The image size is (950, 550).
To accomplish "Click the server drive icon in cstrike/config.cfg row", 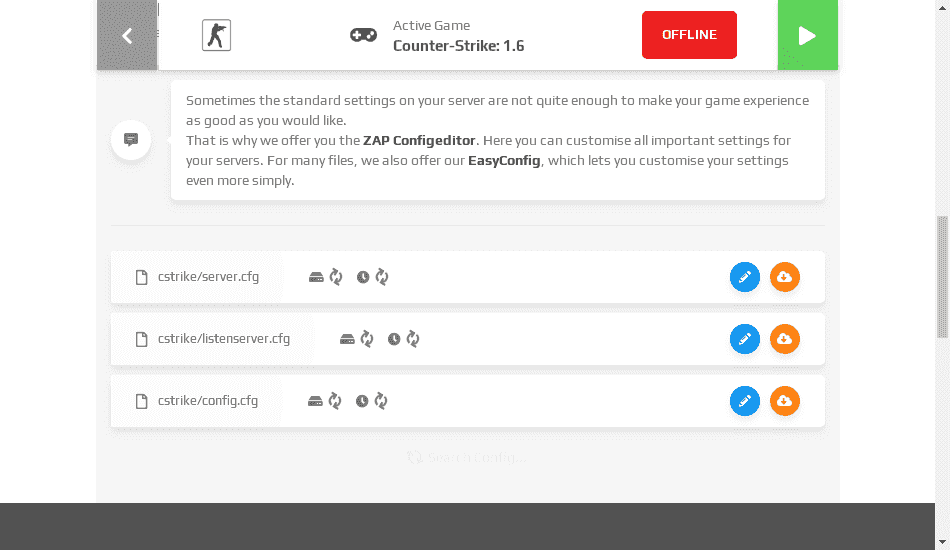I will [315, 401].
